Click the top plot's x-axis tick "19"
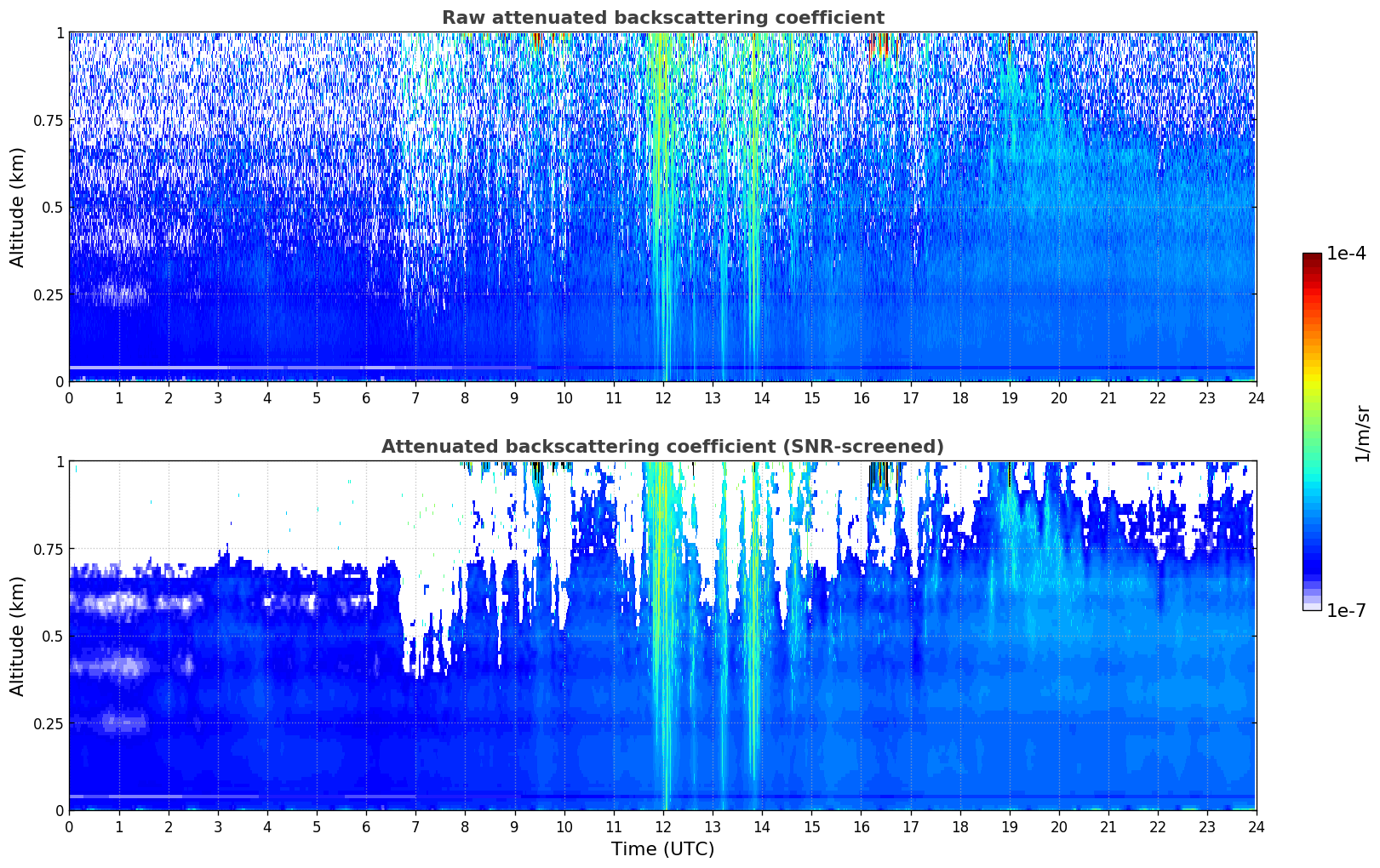The image size is (1380, 868). [x=1009, y=397]
